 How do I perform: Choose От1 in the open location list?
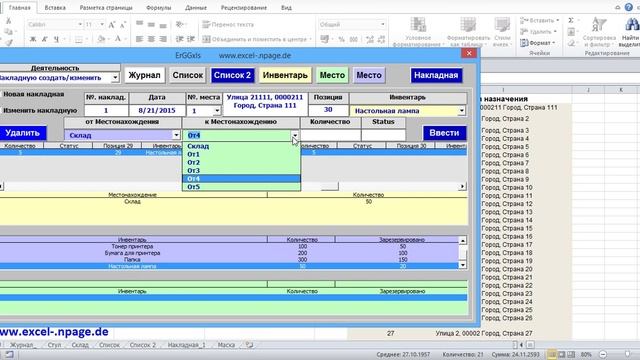pos(241,154)
